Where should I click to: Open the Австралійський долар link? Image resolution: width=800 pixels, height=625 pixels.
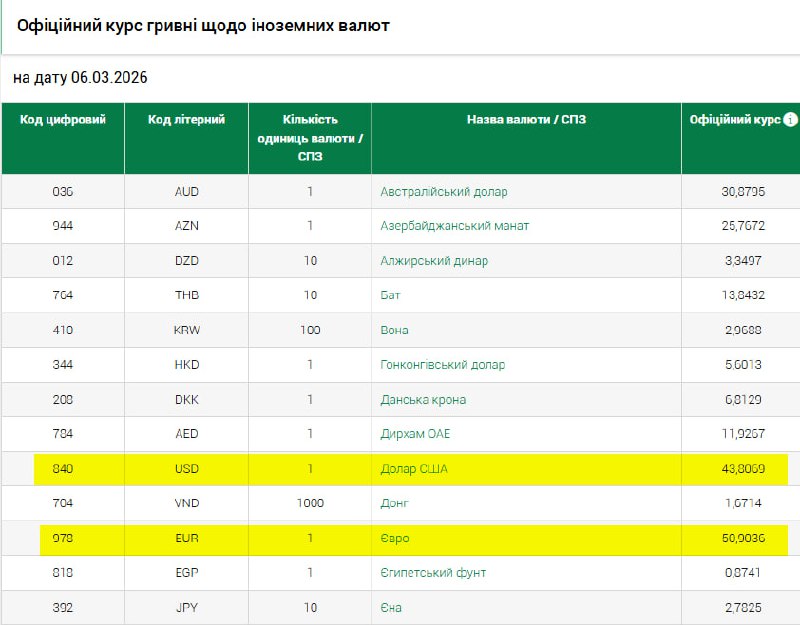443,191
